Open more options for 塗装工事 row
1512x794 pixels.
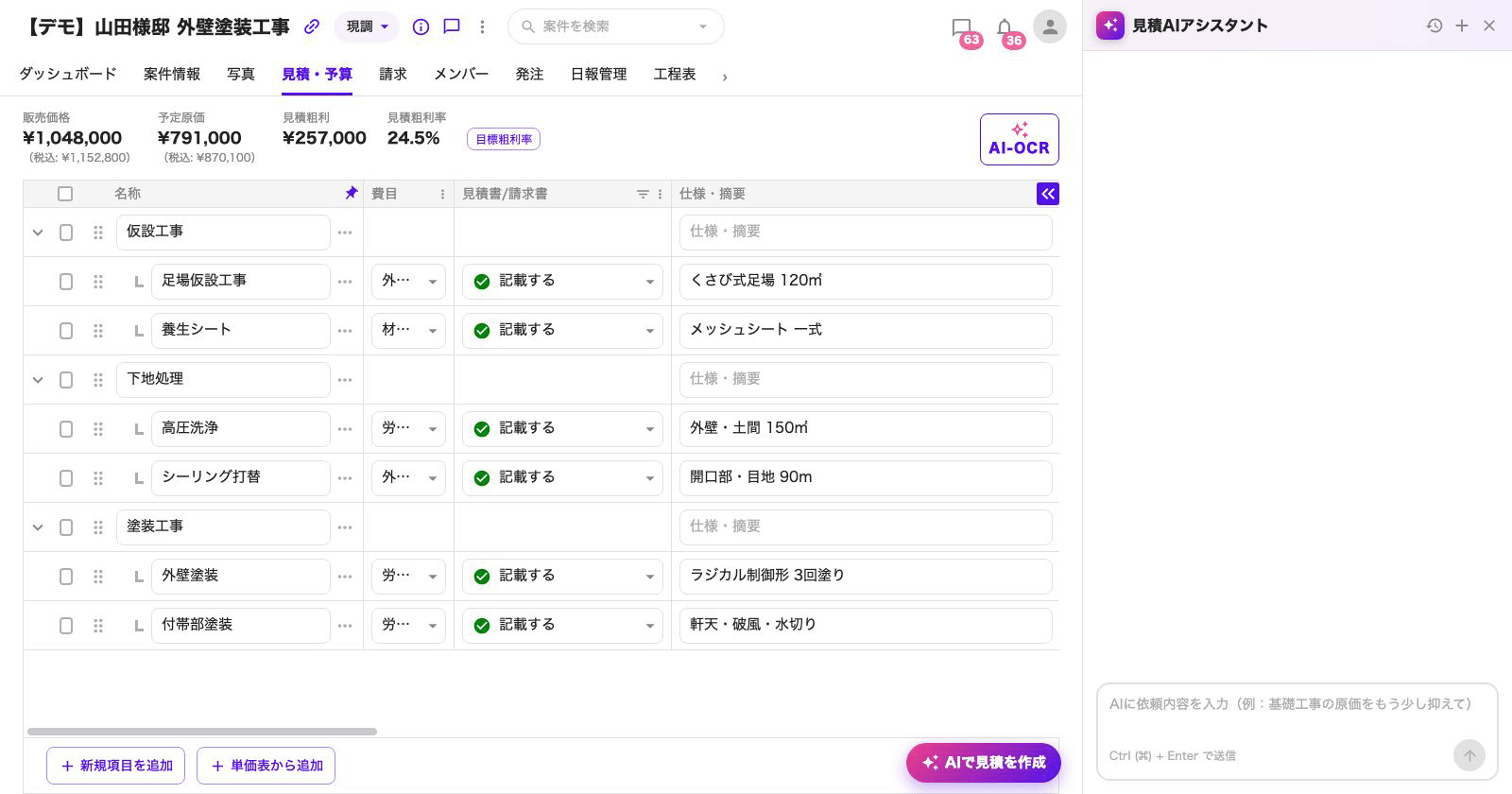345,527
